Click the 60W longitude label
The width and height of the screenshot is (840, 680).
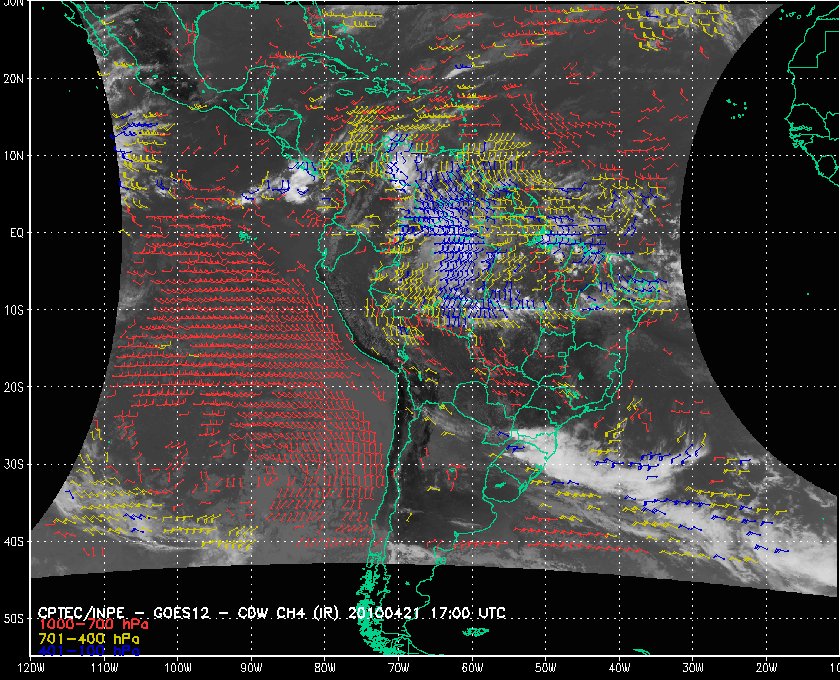(472, 667)
